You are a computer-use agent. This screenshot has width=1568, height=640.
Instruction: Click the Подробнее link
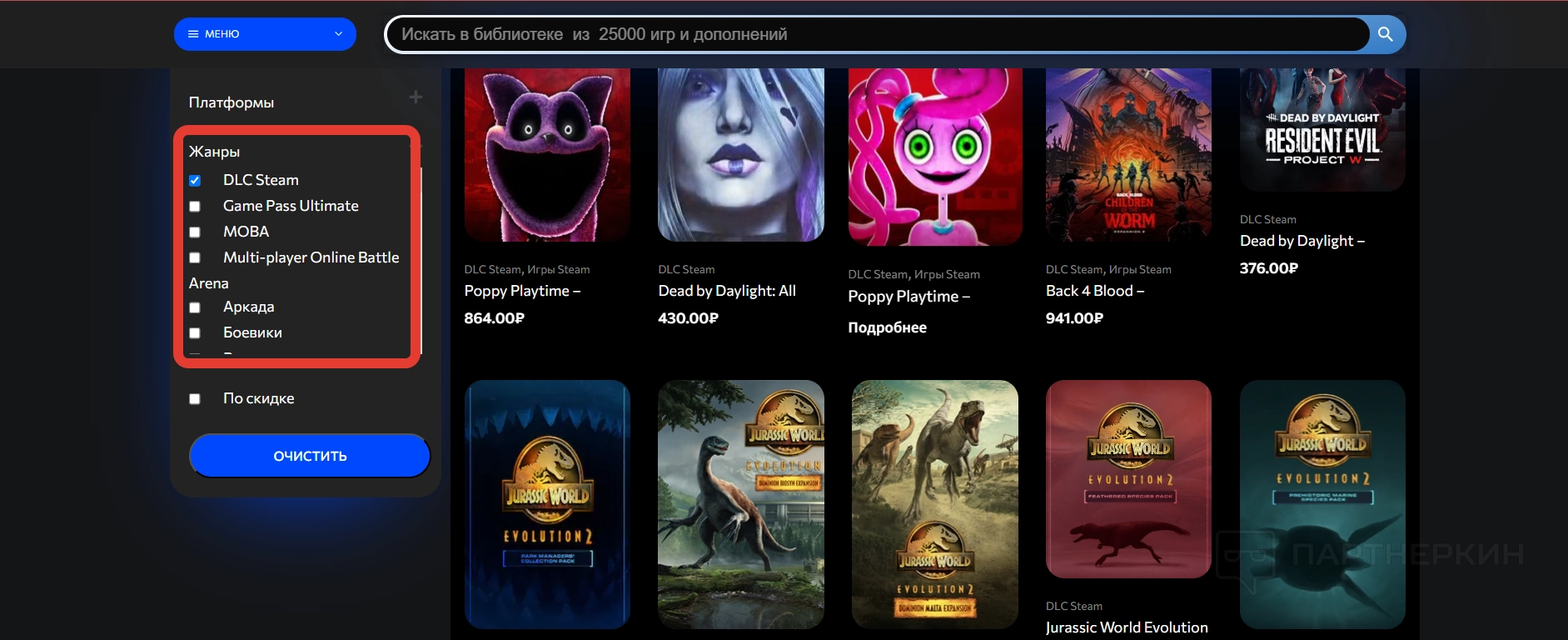coord(888,327)
